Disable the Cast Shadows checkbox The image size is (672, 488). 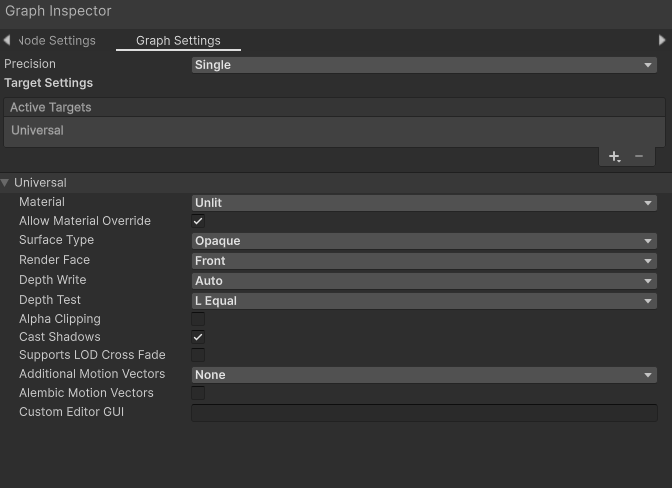pyautogui.click(x=198, y=337)
